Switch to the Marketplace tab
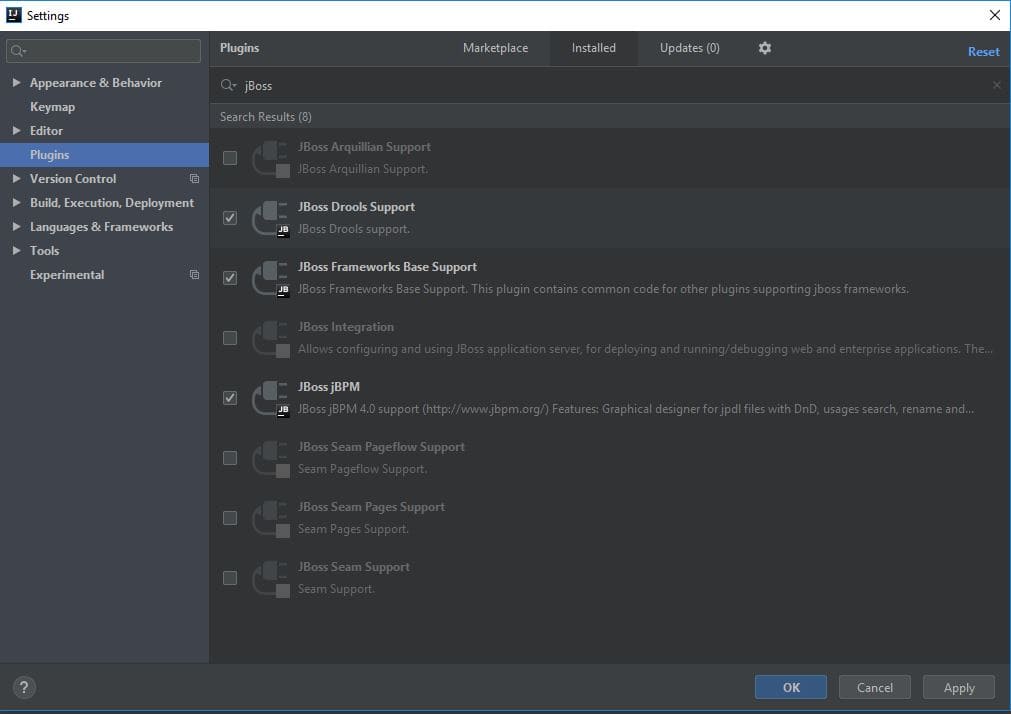Viewport: 1011px width, 714px height. pos(495,48)
